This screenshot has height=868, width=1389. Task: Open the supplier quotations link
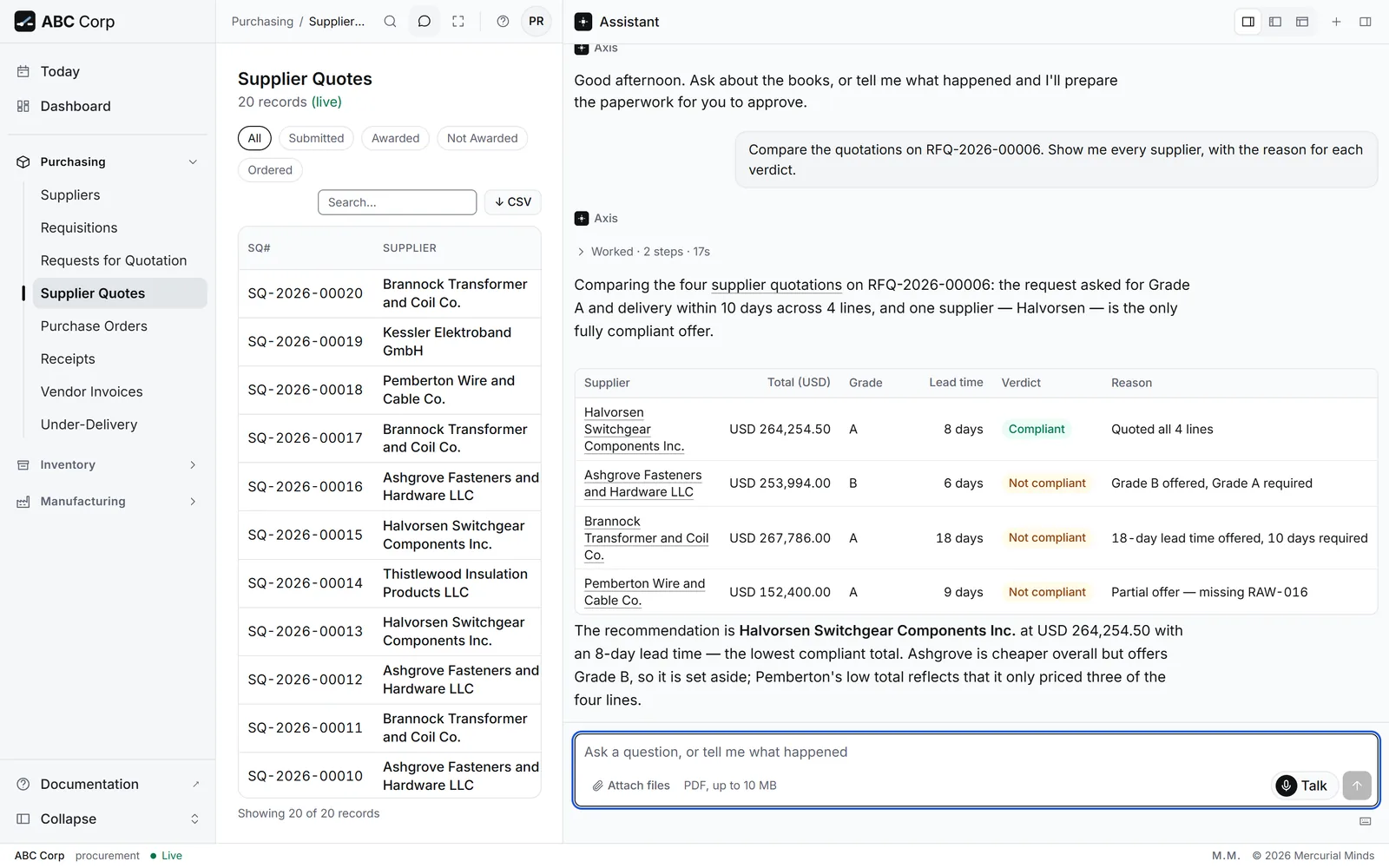point(776,285)
